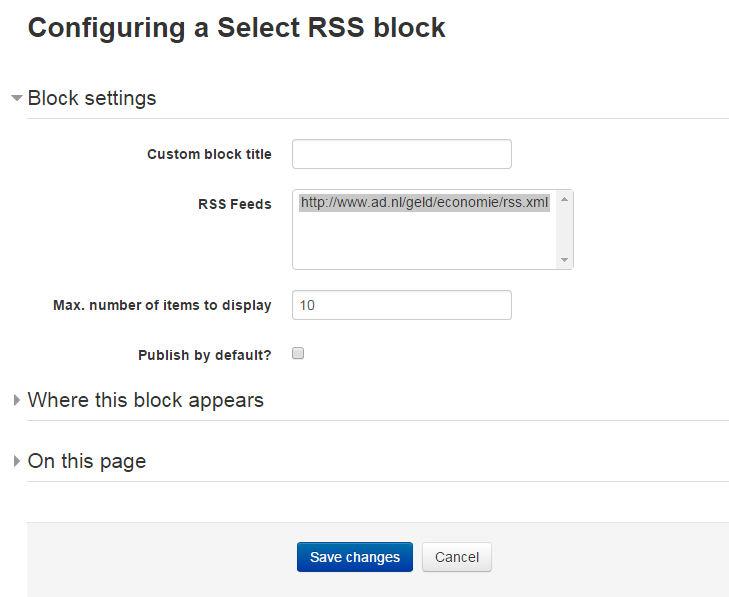Click the Custom block title field
This screenshot has width=729, height=597.
click(402, 154)
